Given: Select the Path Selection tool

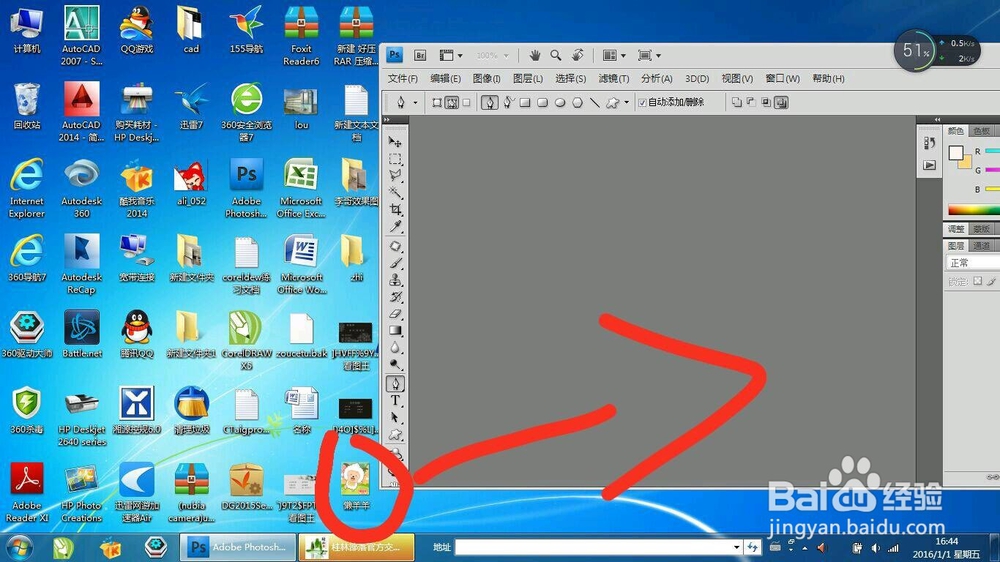Looking at the screenshot, I should (395, 418).
